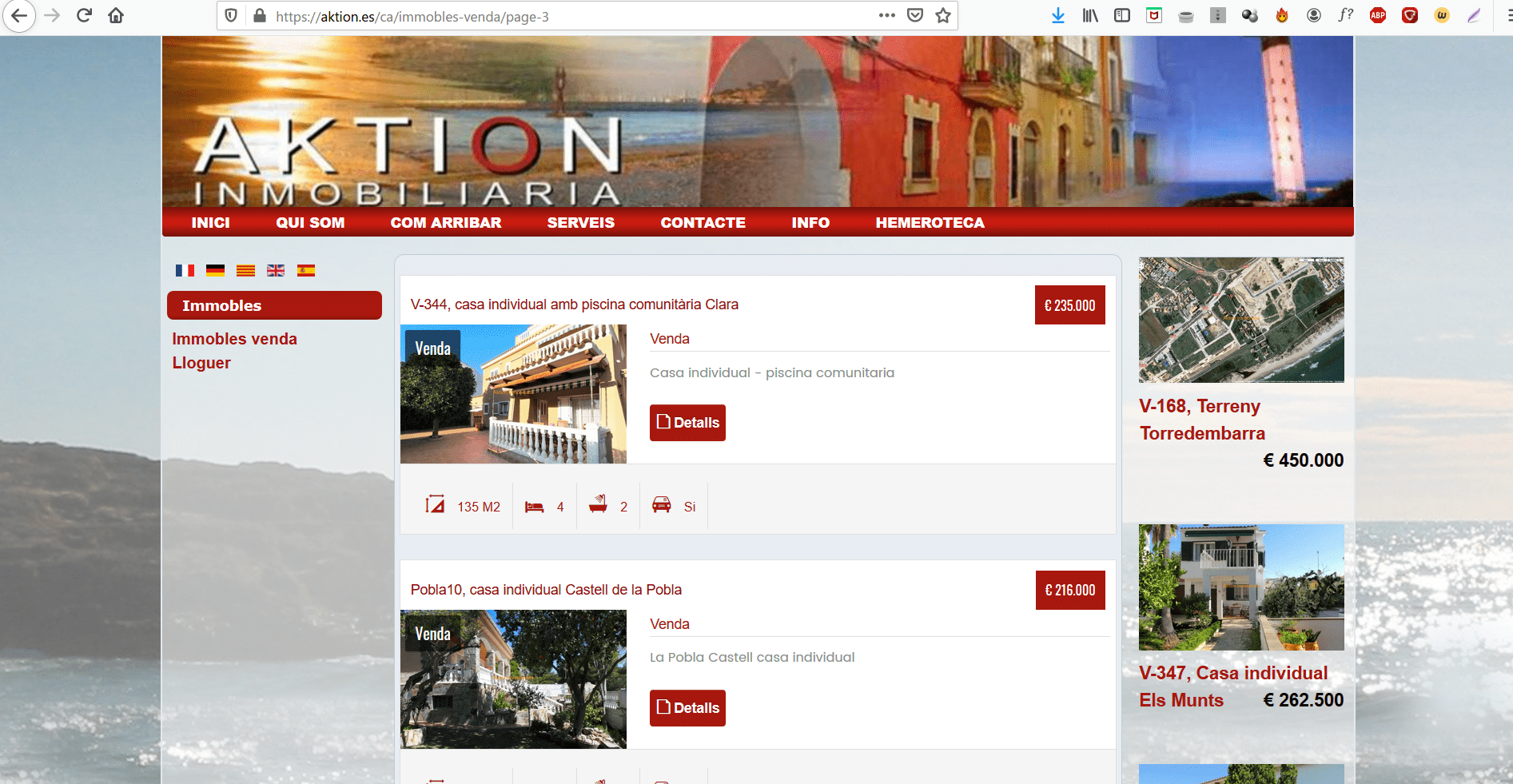Click the bedroom icon in V-344 listing
Viewport: 1513px width, 784px height.
pyautogui.click(x=534, y=507)
